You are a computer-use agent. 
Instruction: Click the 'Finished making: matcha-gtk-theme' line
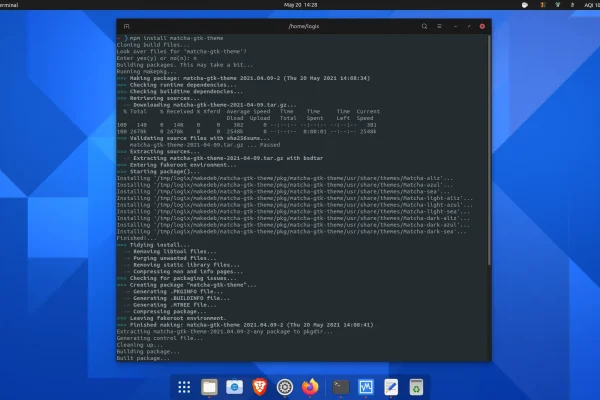click(245, 325)
